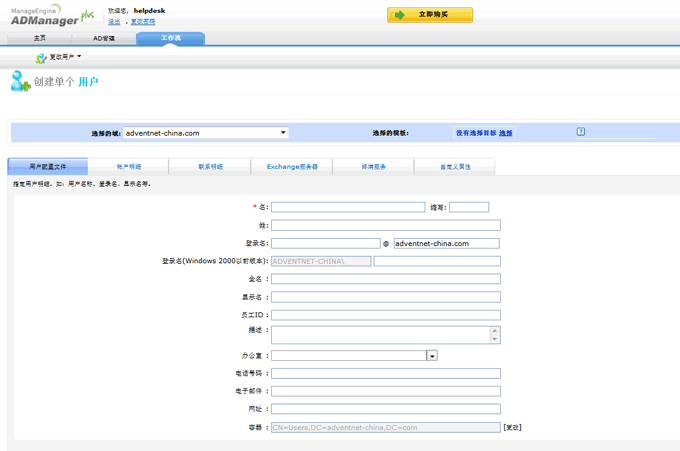
Task: Select the Exchange服务器 tab
Action: [x=292, y=167]
